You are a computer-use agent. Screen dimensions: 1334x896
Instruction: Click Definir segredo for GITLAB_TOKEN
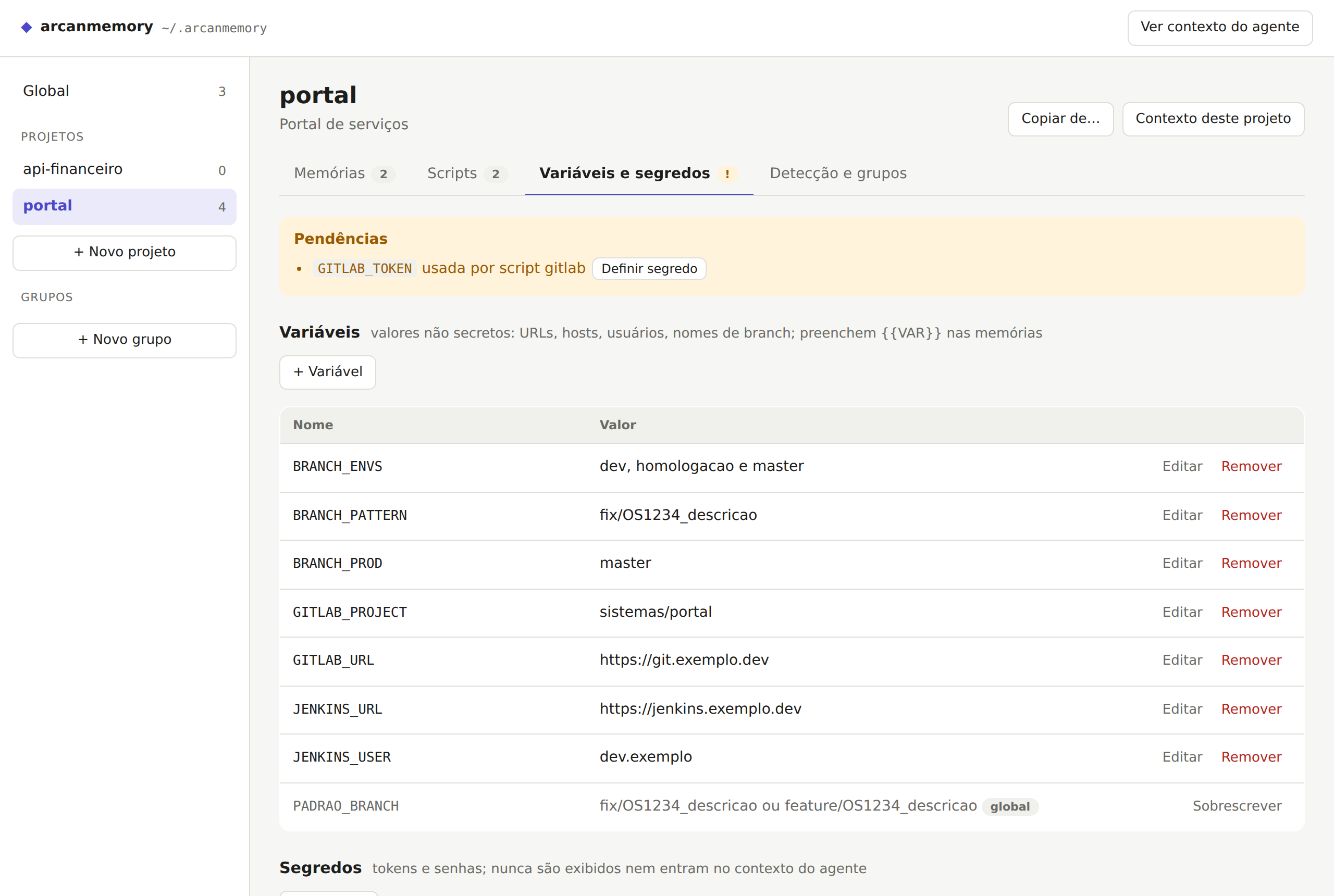pyautogui.click(x=649, y=269)
